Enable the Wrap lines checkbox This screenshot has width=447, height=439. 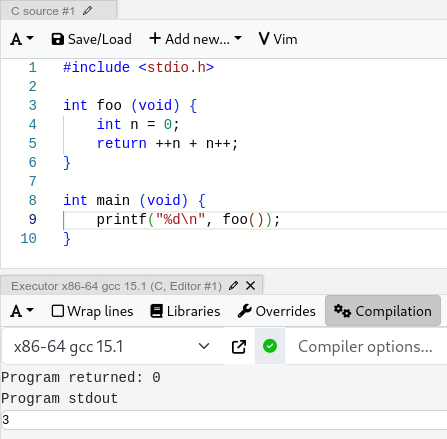tap(58, 311)
